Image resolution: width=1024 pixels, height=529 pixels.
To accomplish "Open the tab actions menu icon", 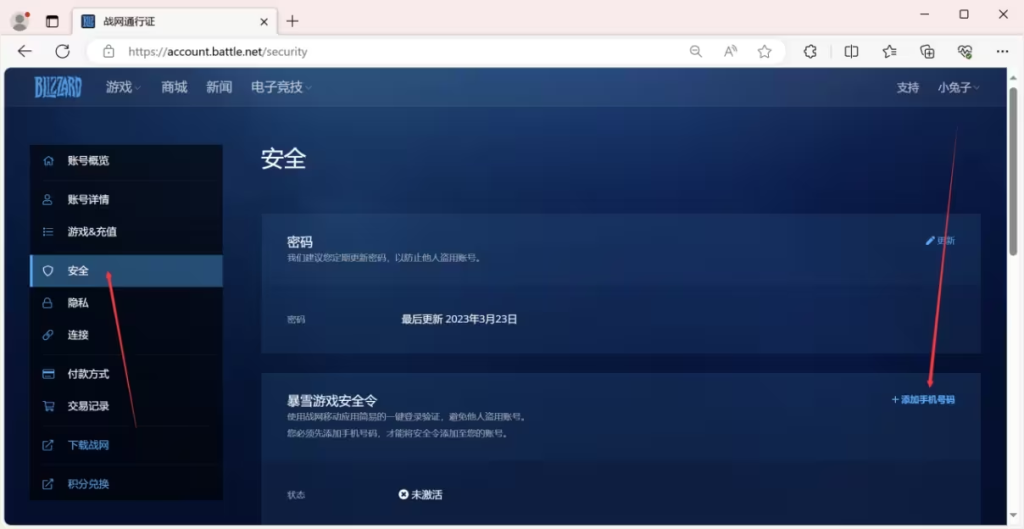I will pyautogui.click(x=52, y=21).
